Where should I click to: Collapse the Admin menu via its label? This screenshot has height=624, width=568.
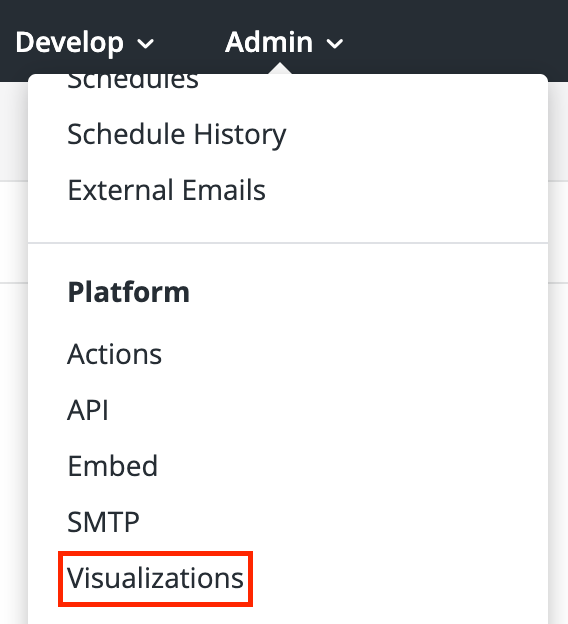pos(269,41)
